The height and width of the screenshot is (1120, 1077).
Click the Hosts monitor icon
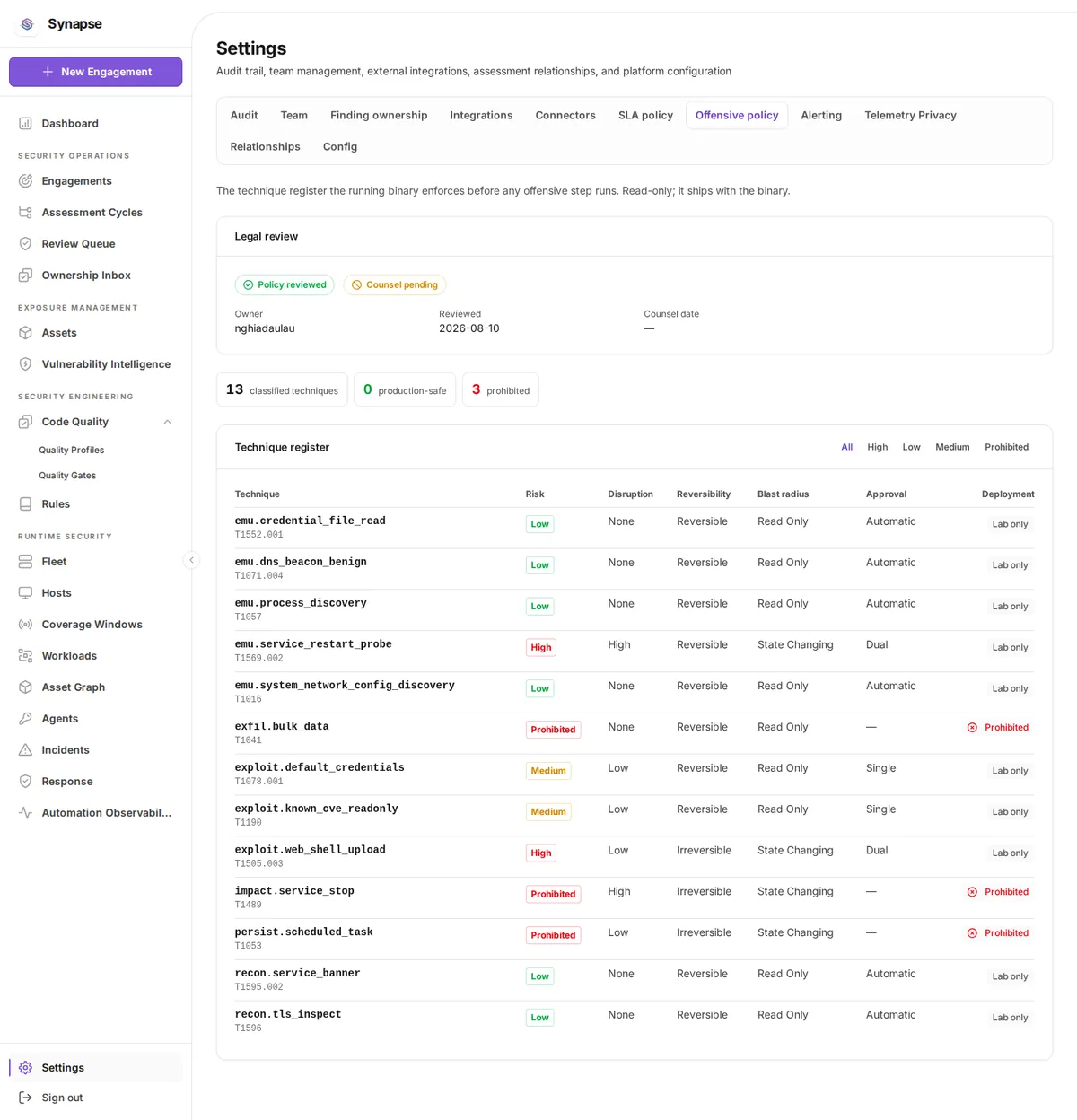coord(25,593)
